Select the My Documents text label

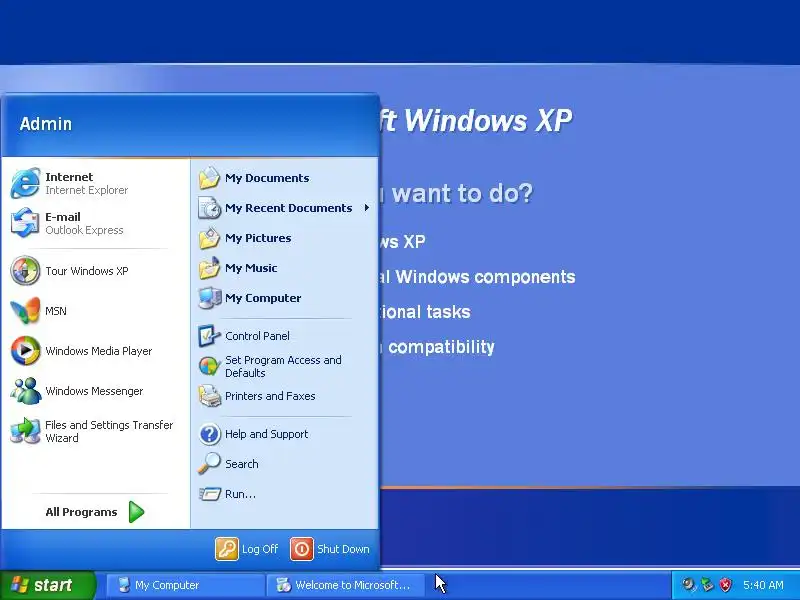(267, 178)
